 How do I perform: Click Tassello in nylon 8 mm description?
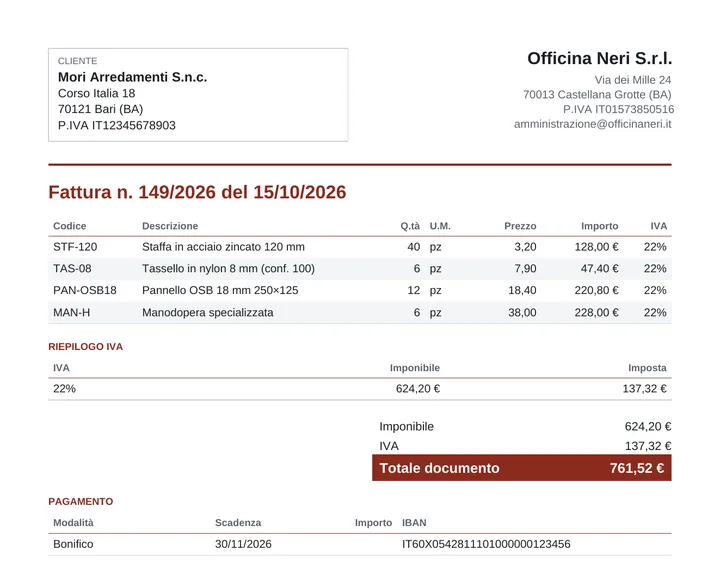tap(228, 269)
